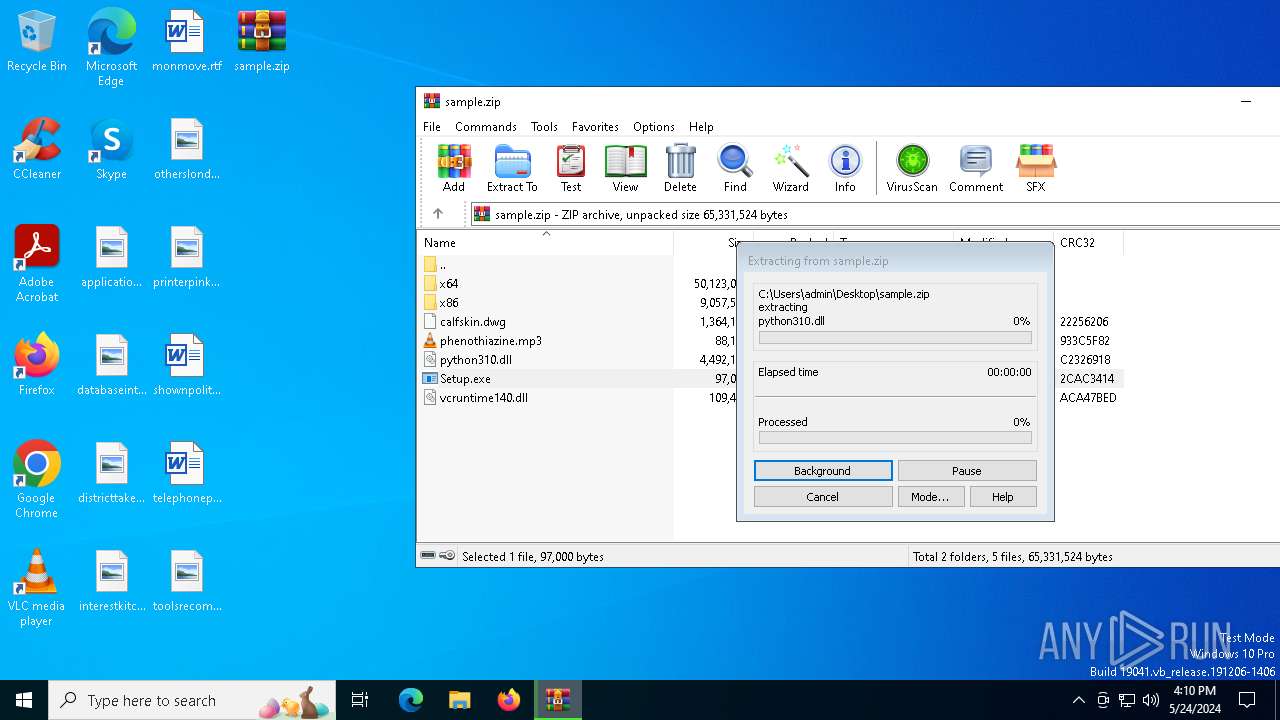Pause the extraction
Image resolution: width=1280 pixels, height=720 pixels.
(x=967, y=471)
